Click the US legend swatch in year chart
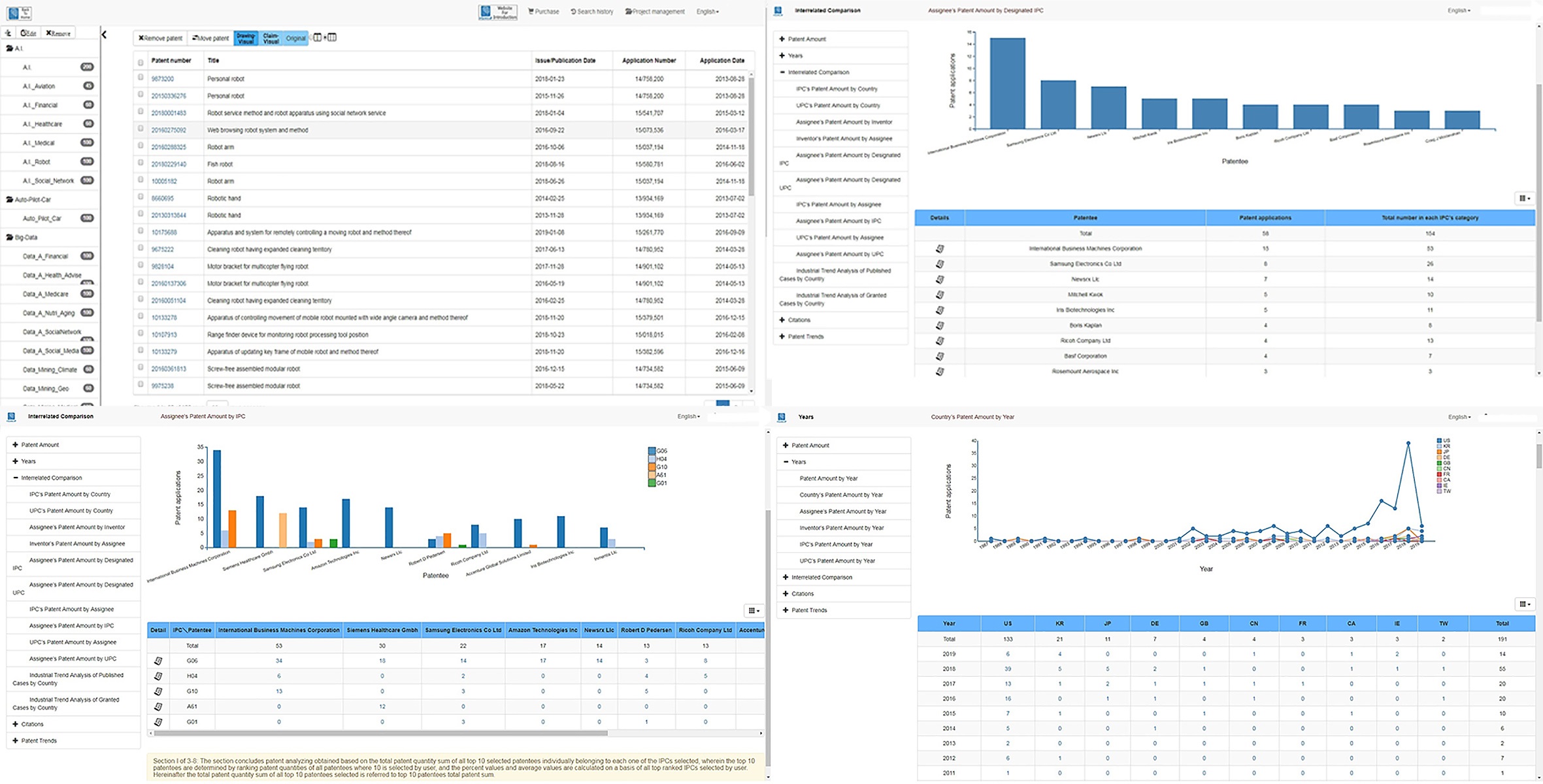Screen dimensions: 1543x784 1440,441
